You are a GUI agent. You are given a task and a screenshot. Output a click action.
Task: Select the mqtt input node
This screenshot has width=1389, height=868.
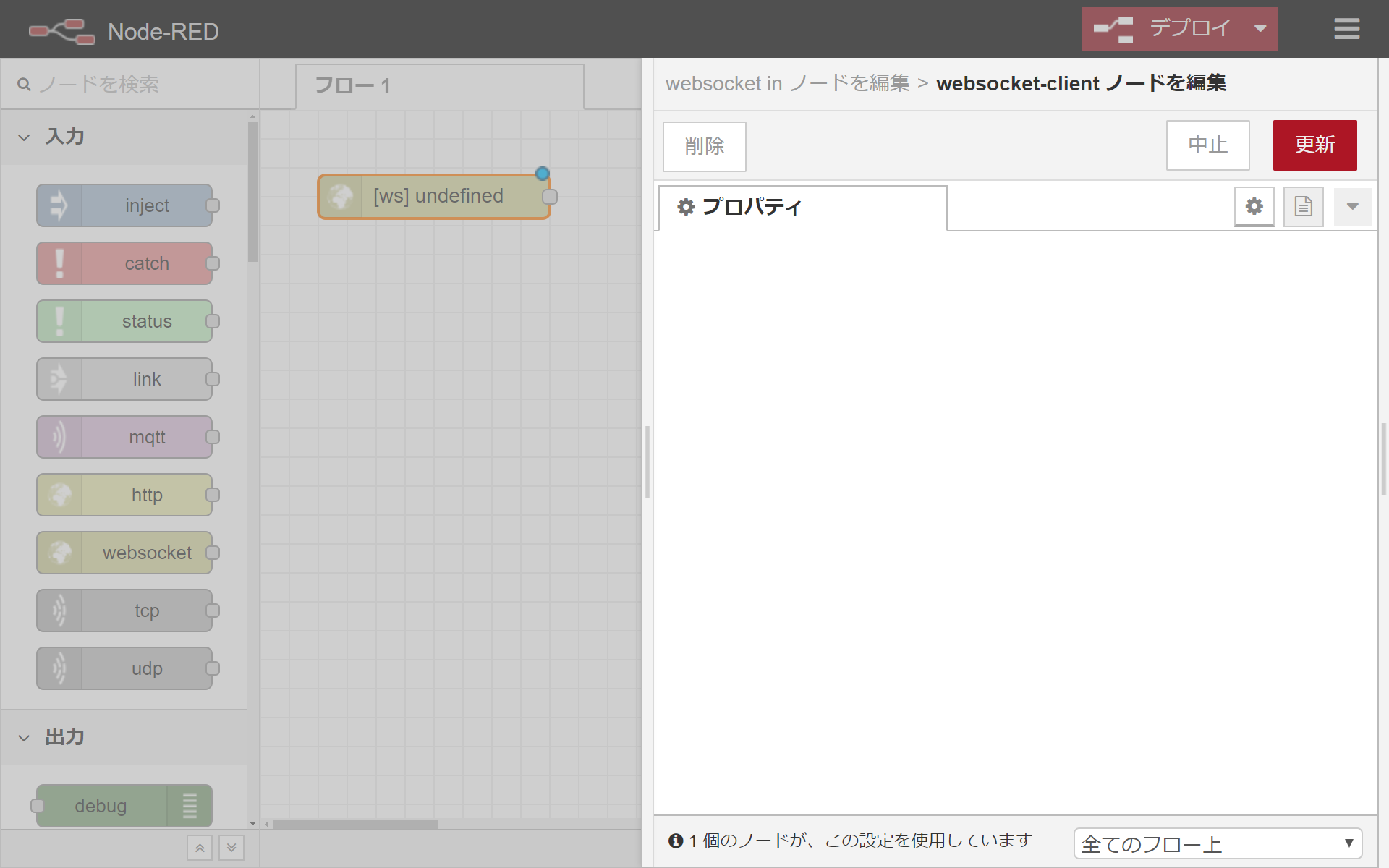[x=124, y=437]
